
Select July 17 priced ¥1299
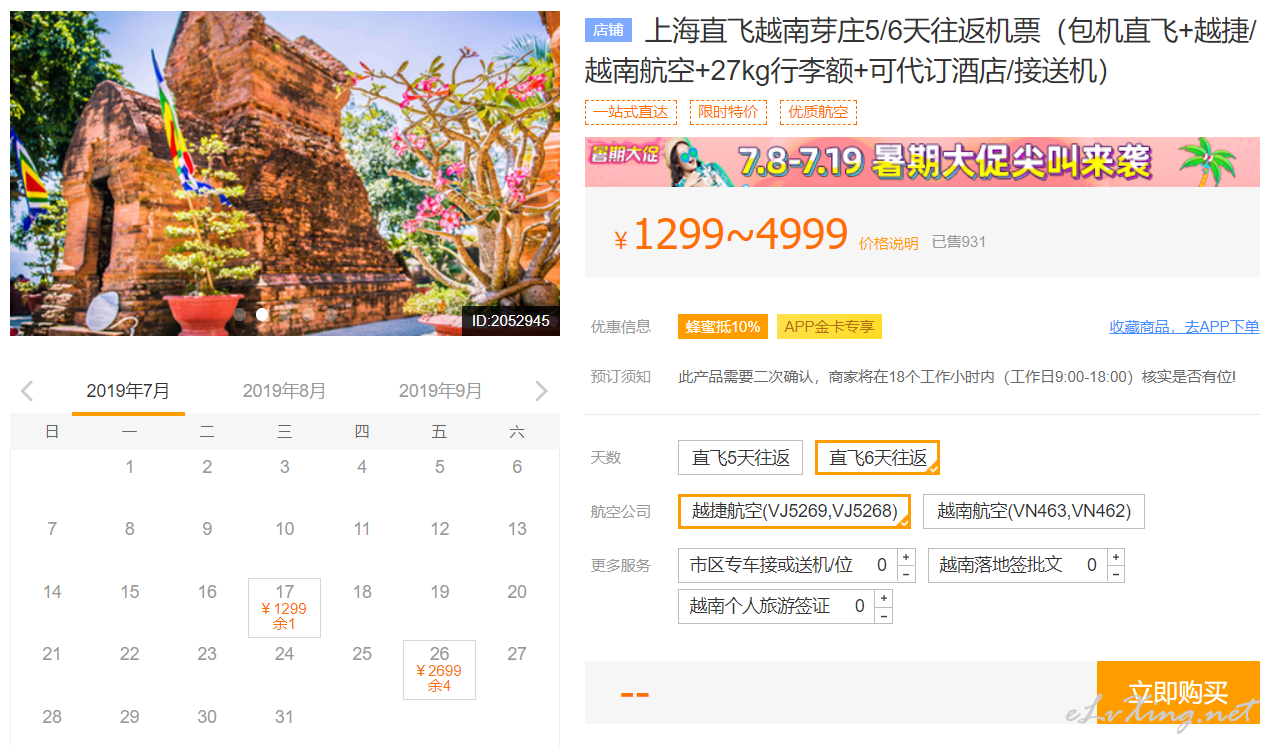pyautogui.click(x=284, y=608)
